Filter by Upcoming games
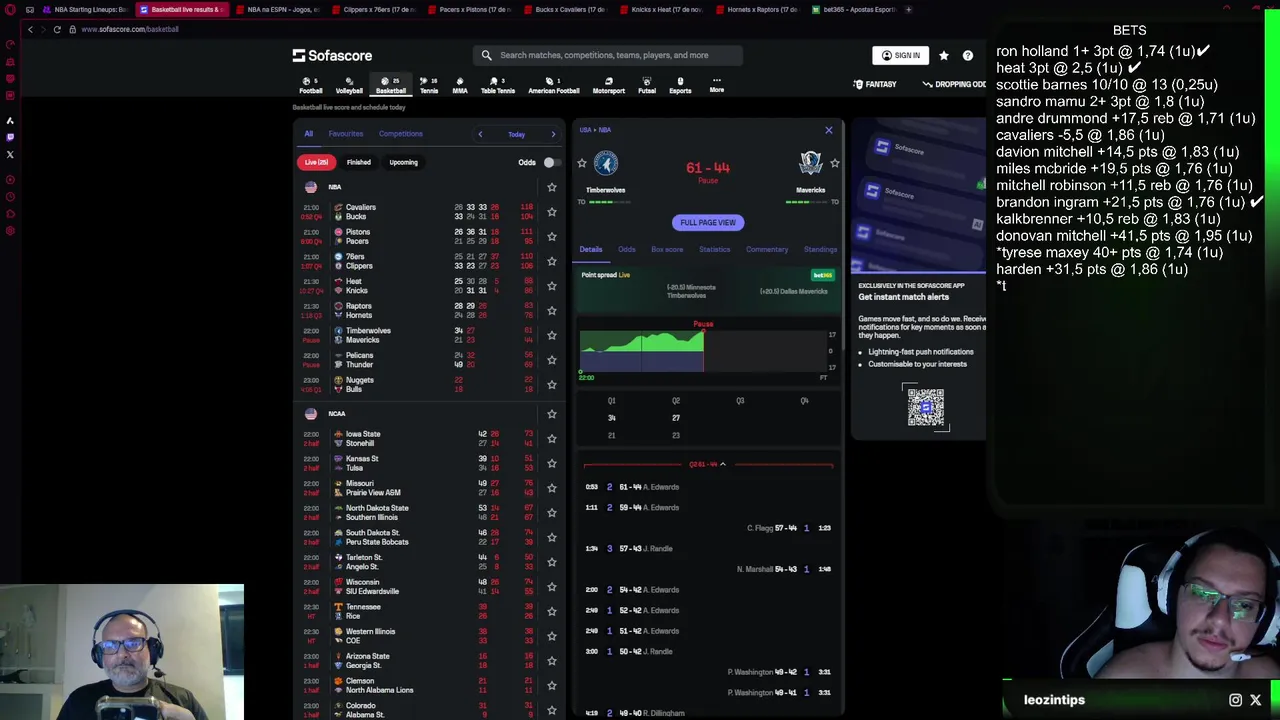 pos(403,162)
